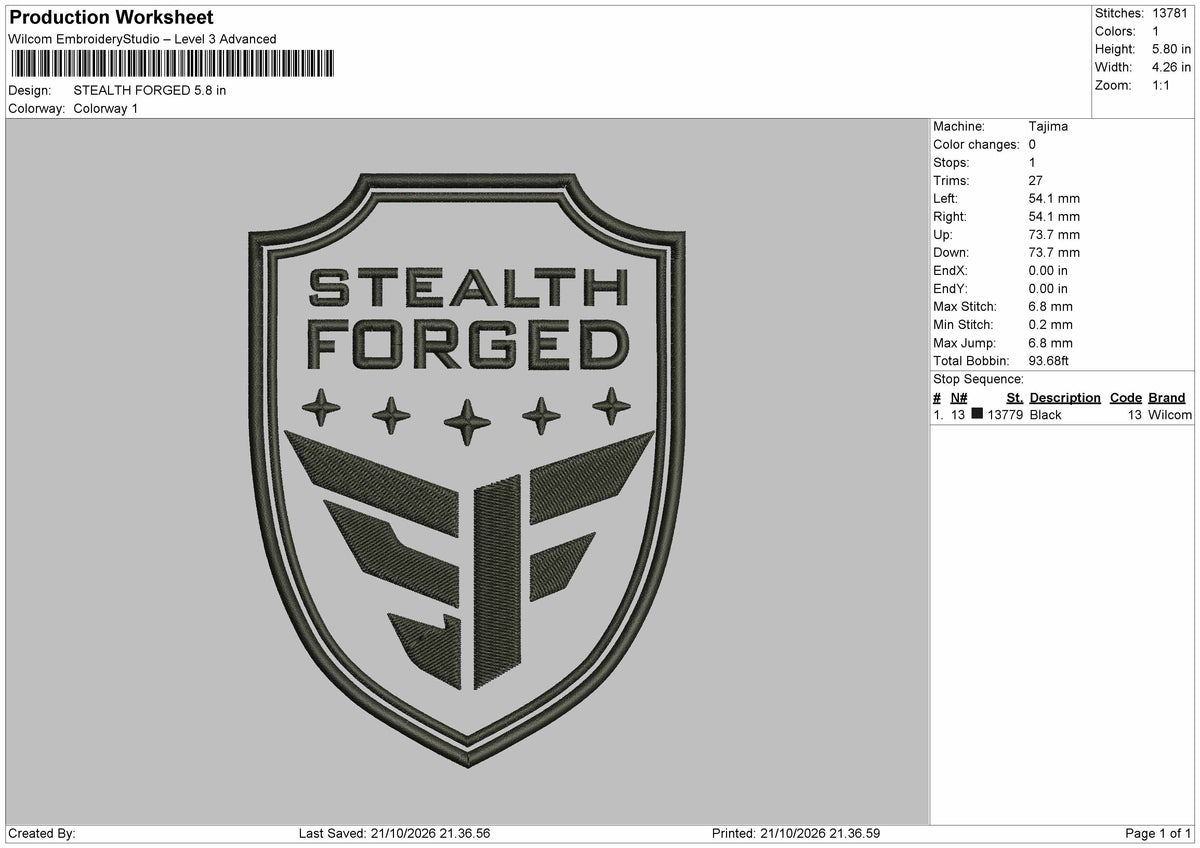This screenshot has height=848, width=1200.
Task: Select the Max Stitch value 6.8 mm
Action: point(1050,306)
